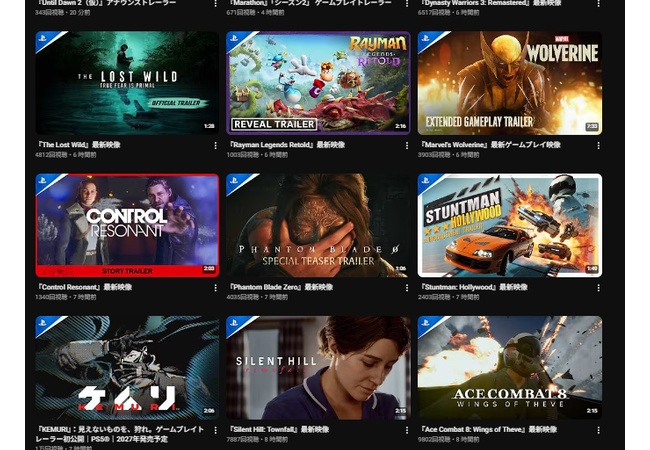The height and width of the screenshot is (450, 650).
Task: Click the 4035回視聴 view count under Phantom Blade
Action: (243, 297)
